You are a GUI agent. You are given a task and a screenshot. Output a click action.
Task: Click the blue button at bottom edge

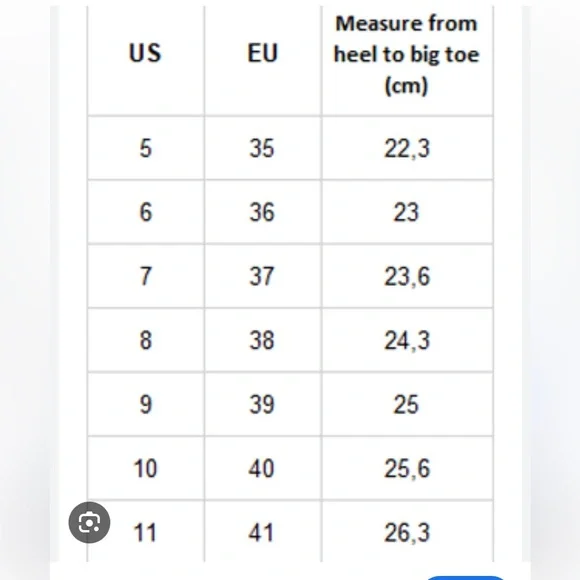pos(465,577)
